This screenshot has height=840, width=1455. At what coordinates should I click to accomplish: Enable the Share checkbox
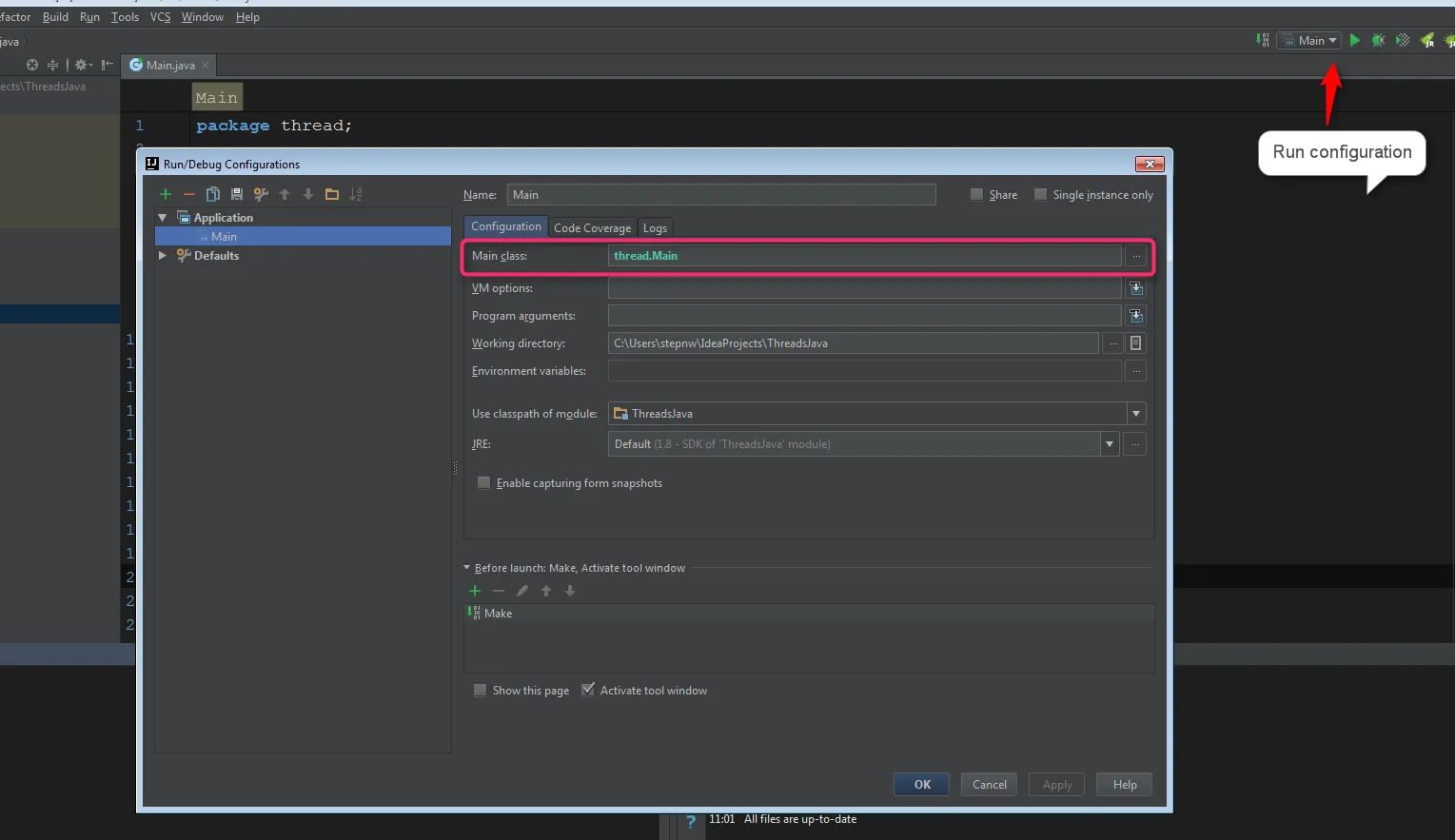(976, 194)
